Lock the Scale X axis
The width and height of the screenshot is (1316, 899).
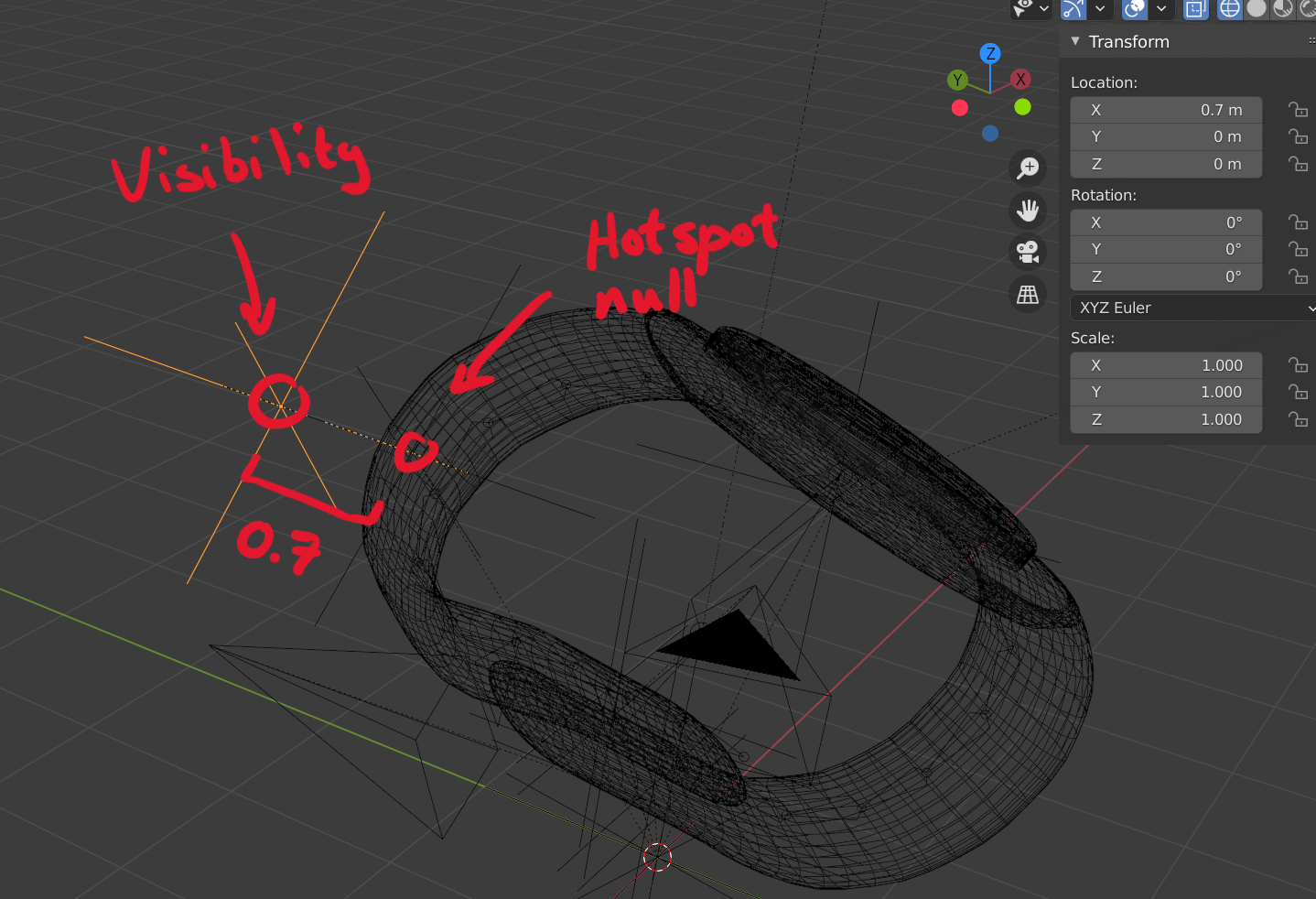click(x=1298, y=365)
